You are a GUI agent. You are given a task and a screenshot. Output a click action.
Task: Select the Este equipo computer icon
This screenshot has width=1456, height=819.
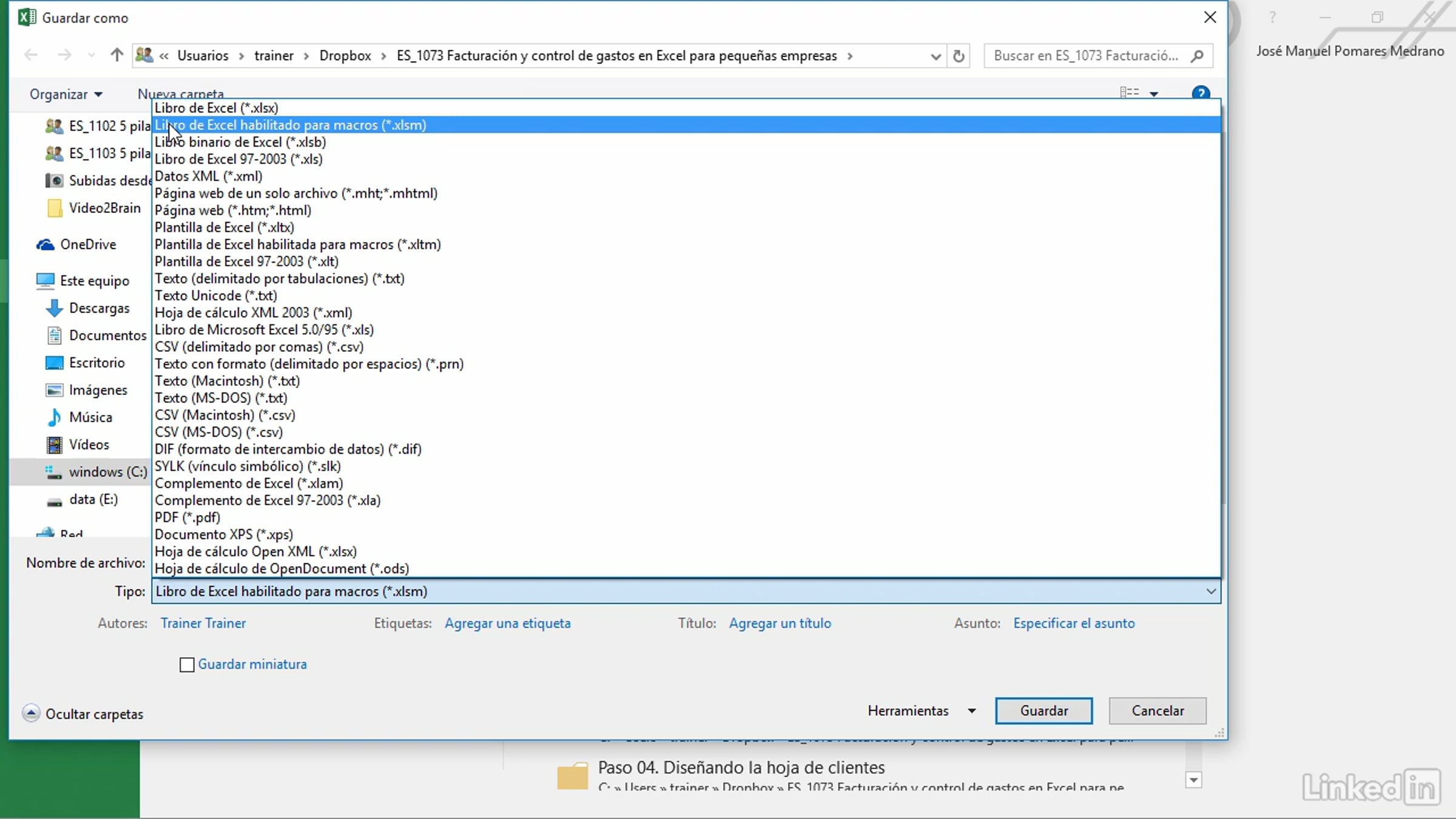(45, 281)
